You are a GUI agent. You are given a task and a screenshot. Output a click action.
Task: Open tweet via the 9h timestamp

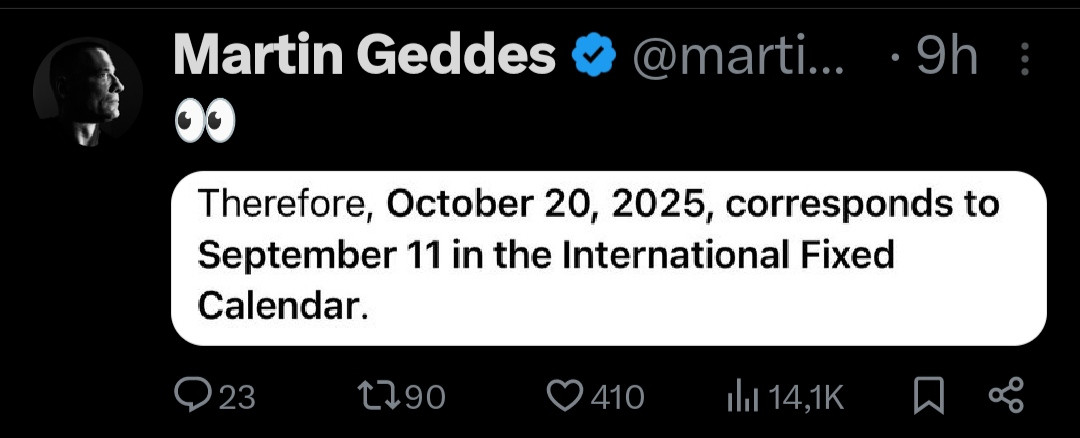pyautogui.click(x=945, y=58)
